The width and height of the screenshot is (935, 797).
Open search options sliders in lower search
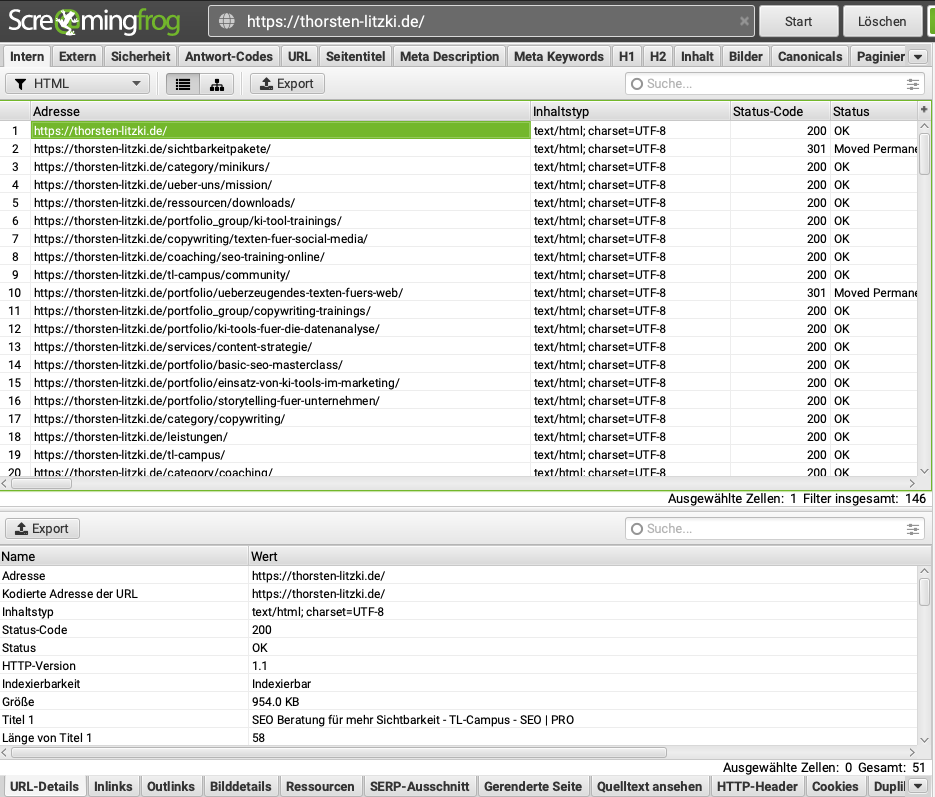coord(912,529)
